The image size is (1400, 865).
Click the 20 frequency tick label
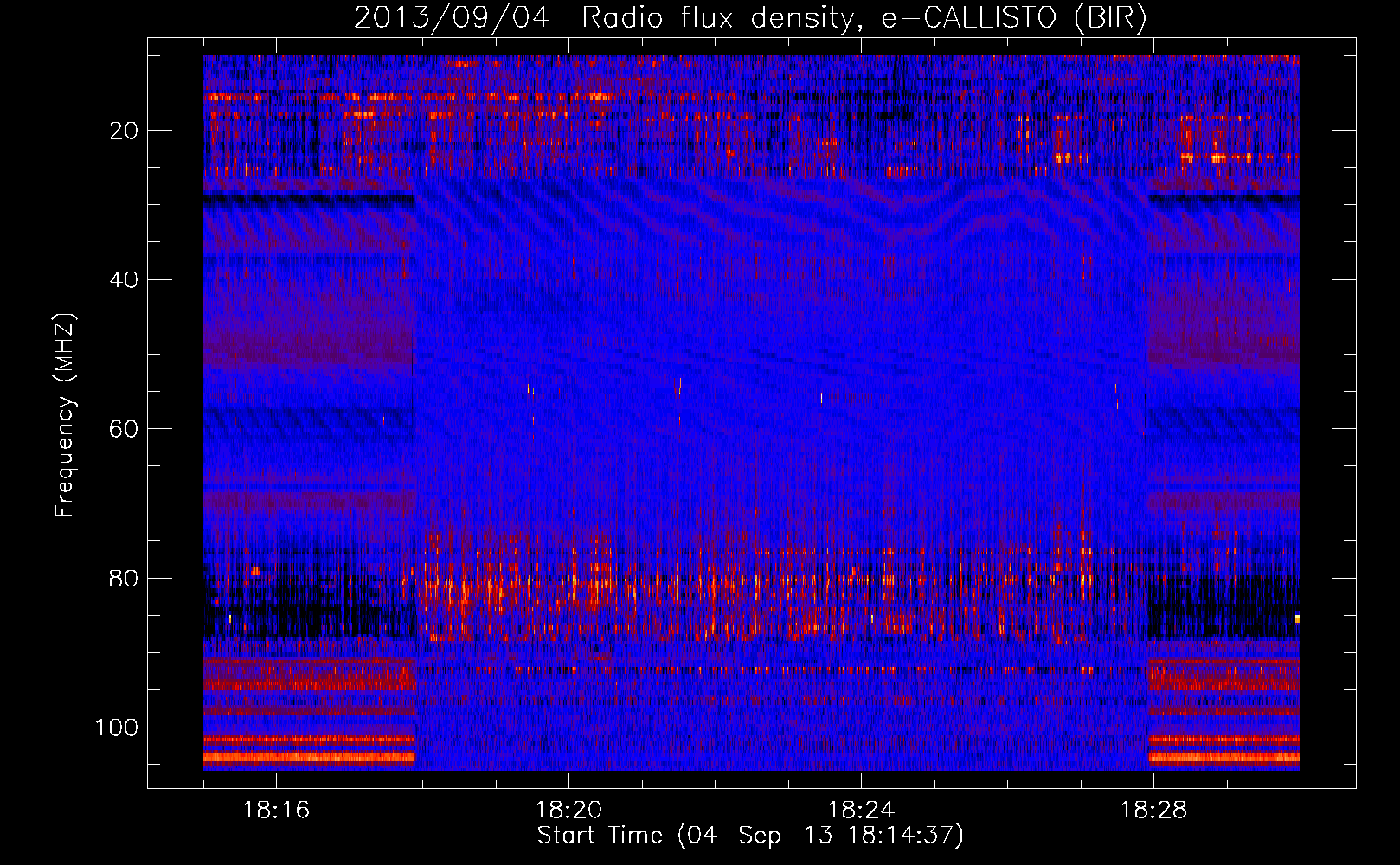124,131
